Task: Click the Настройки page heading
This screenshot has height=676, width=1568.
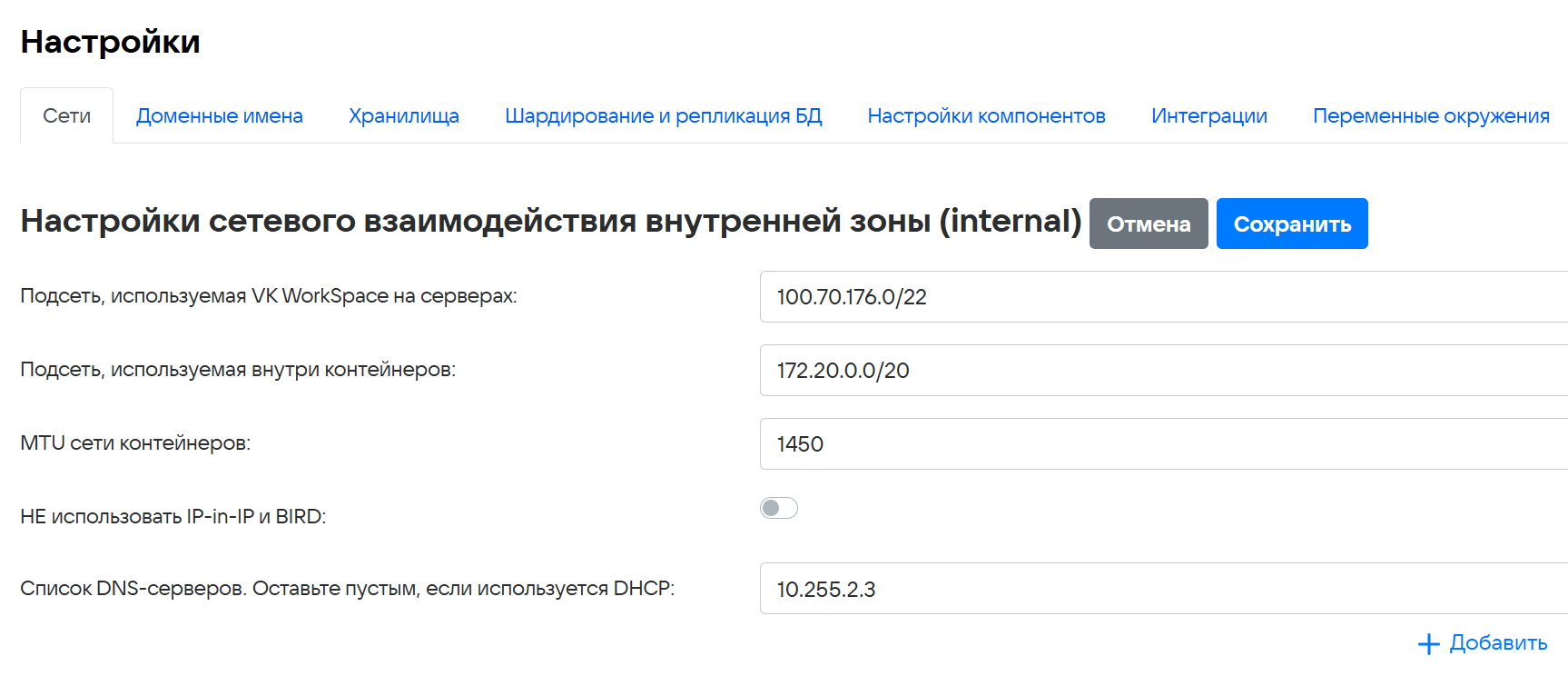Action: pos(111,42)
